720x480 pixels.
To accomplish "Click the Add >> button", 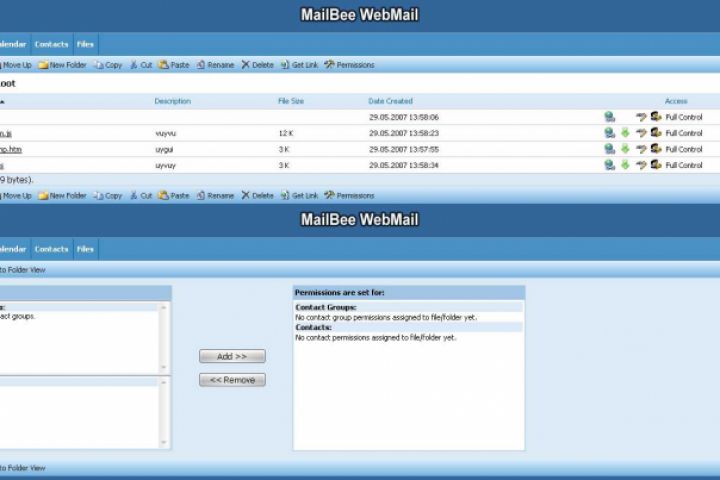I will (232, 356).
